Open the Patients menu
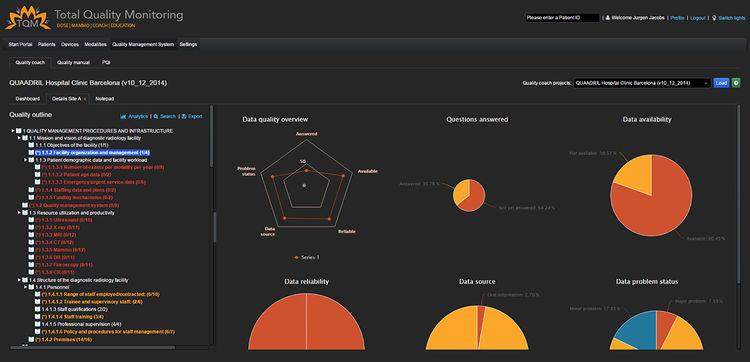Viewport: 750px width, 362px height. coord(47,44)
